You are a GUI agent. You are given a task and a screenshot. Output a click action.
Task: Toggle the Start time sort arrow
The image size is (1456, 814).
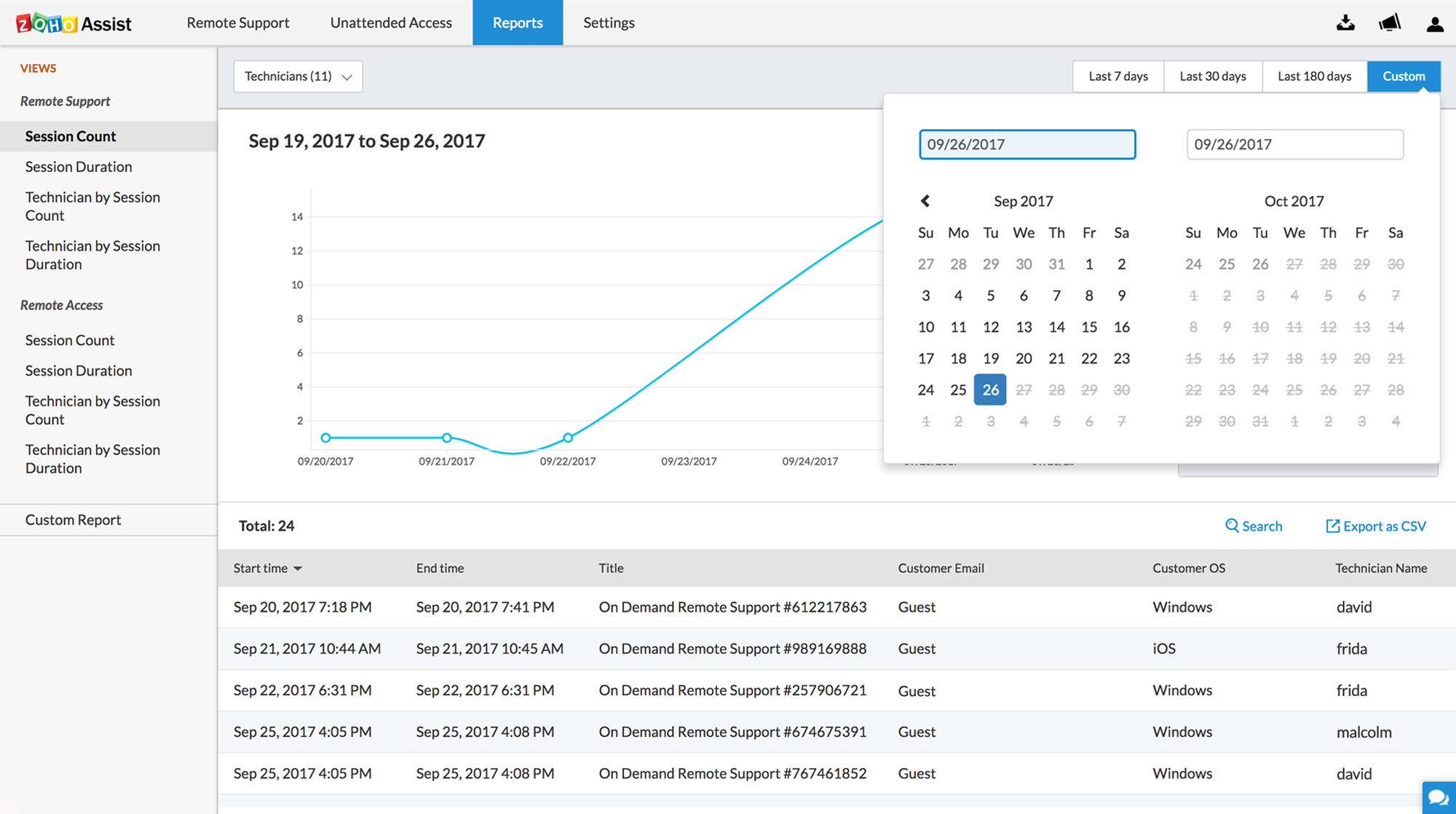click(x=298, y=569)
